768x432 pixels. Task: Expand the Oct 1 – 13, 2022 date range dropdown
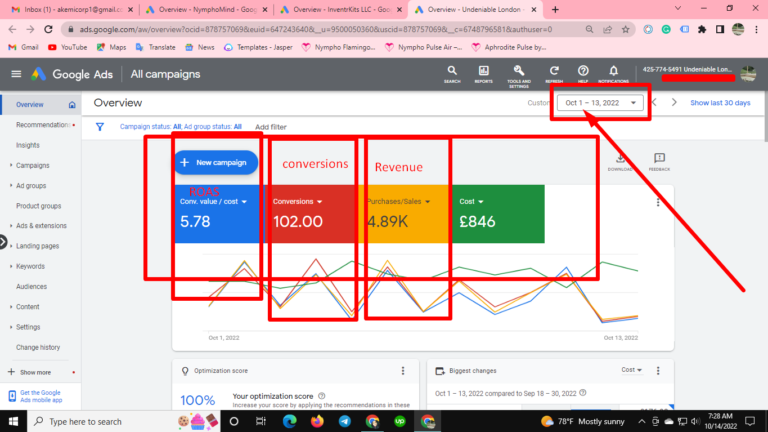pos(601,103)
